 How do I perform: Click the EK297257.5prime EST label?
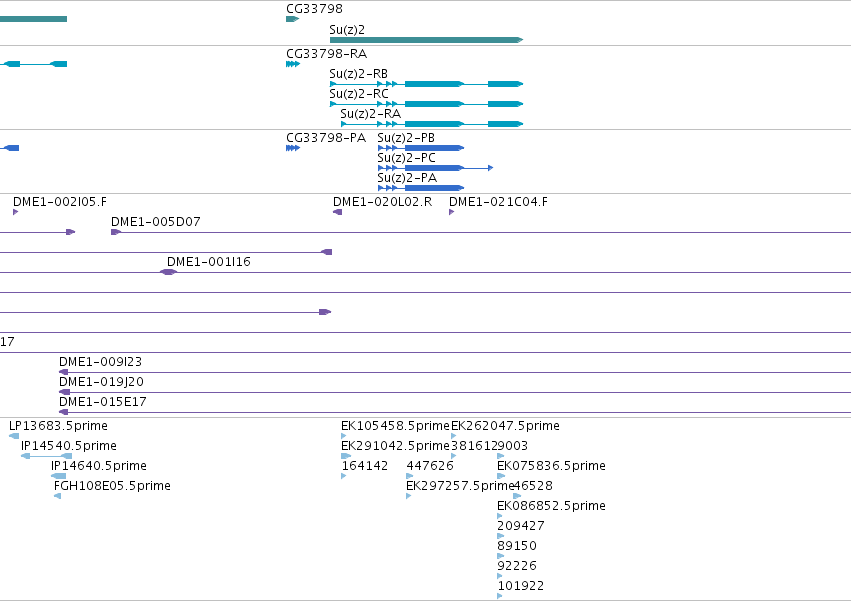(459, 486)
